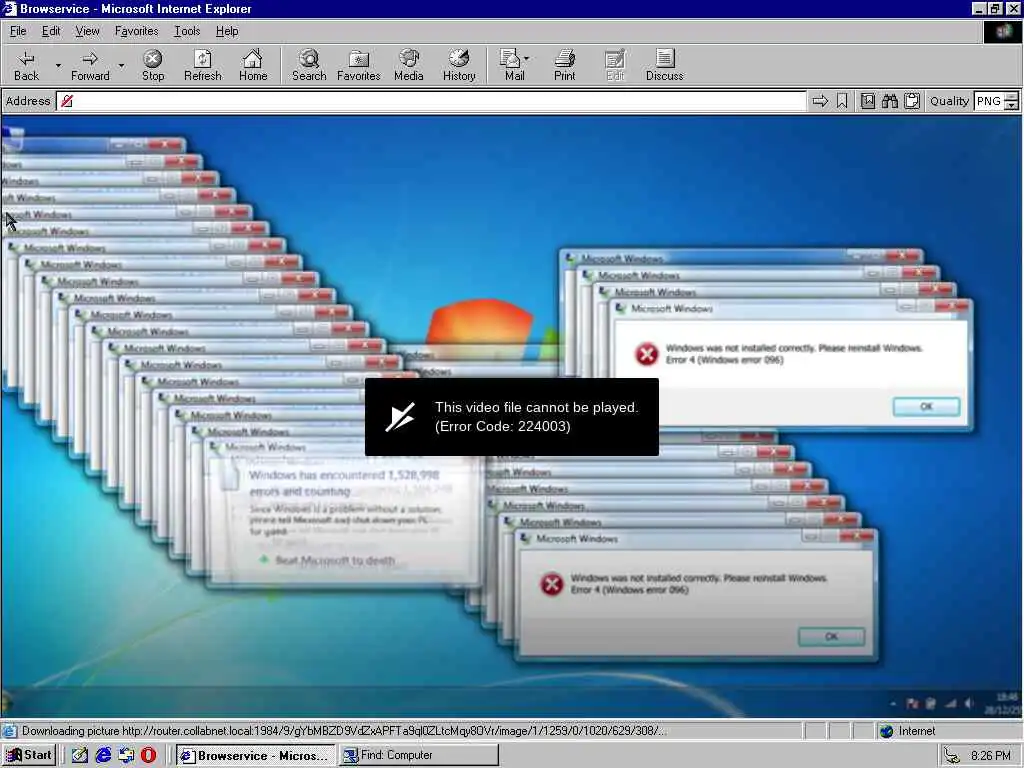The image size is (1024, 768).
Task: Open the Start menu
Action: click(29, 755)
